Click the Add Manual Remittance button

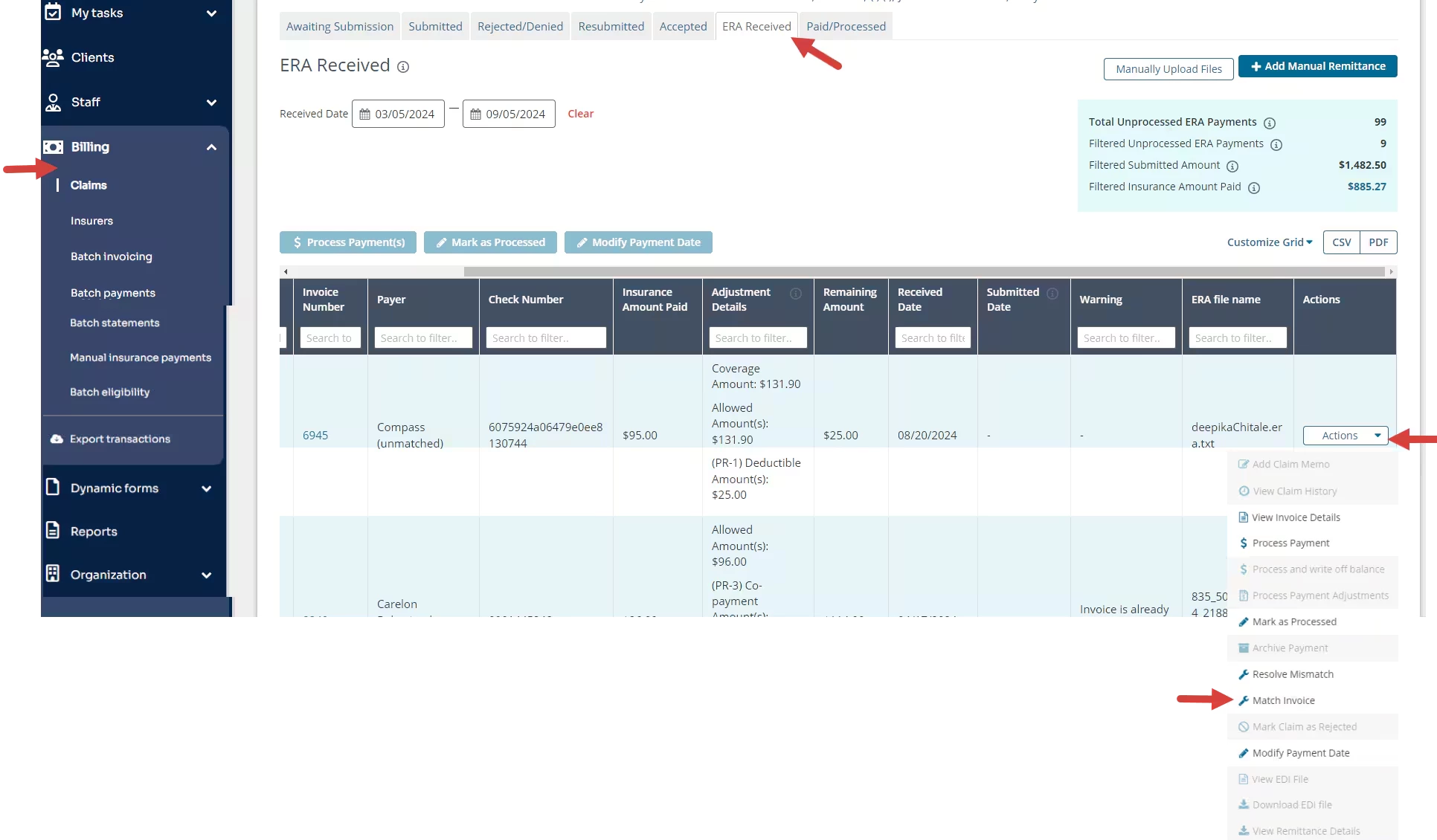coord(1317,66)
